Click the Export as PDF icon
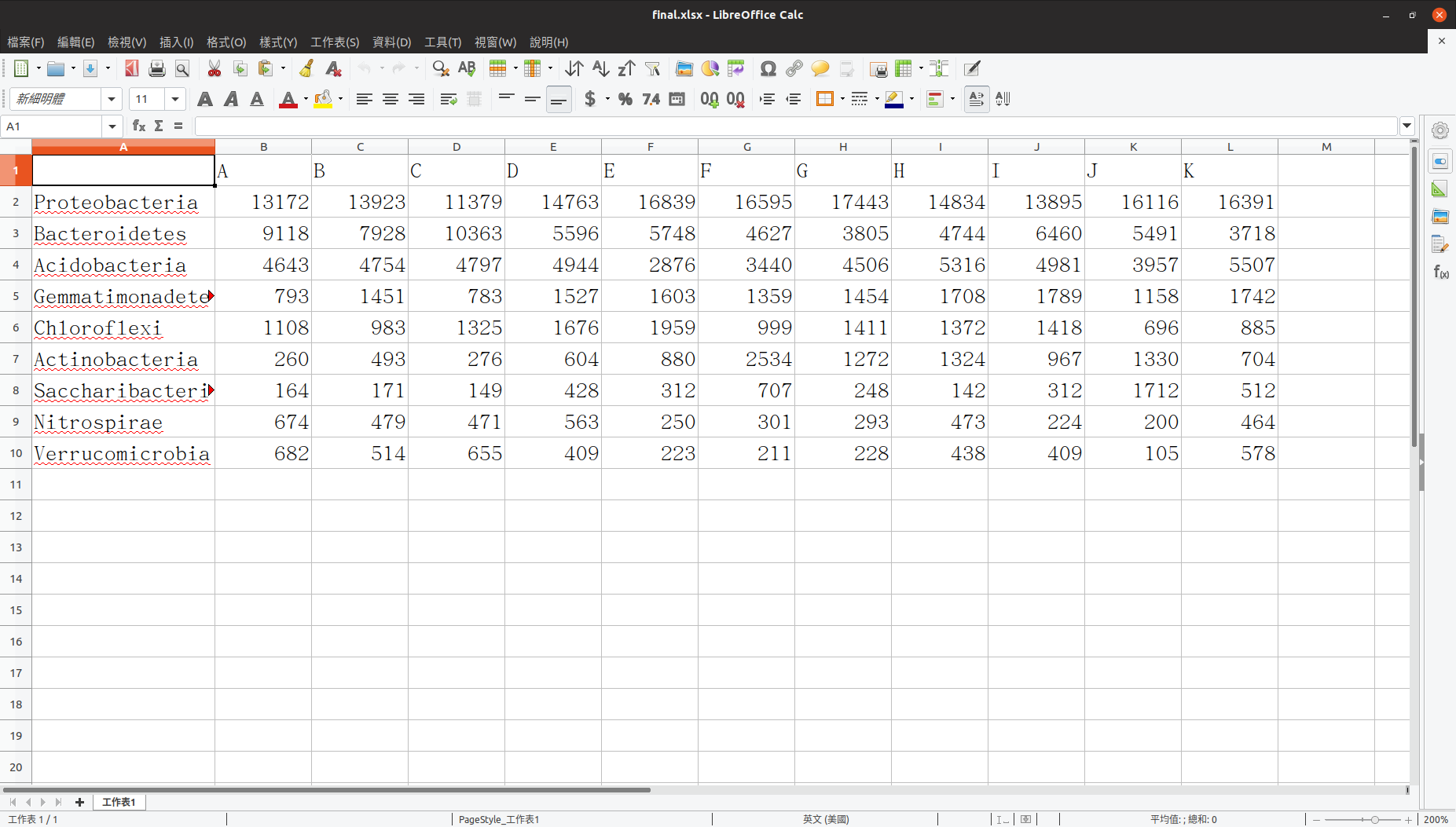Viewport: 1456px width, 827px height. click(131, 69)
